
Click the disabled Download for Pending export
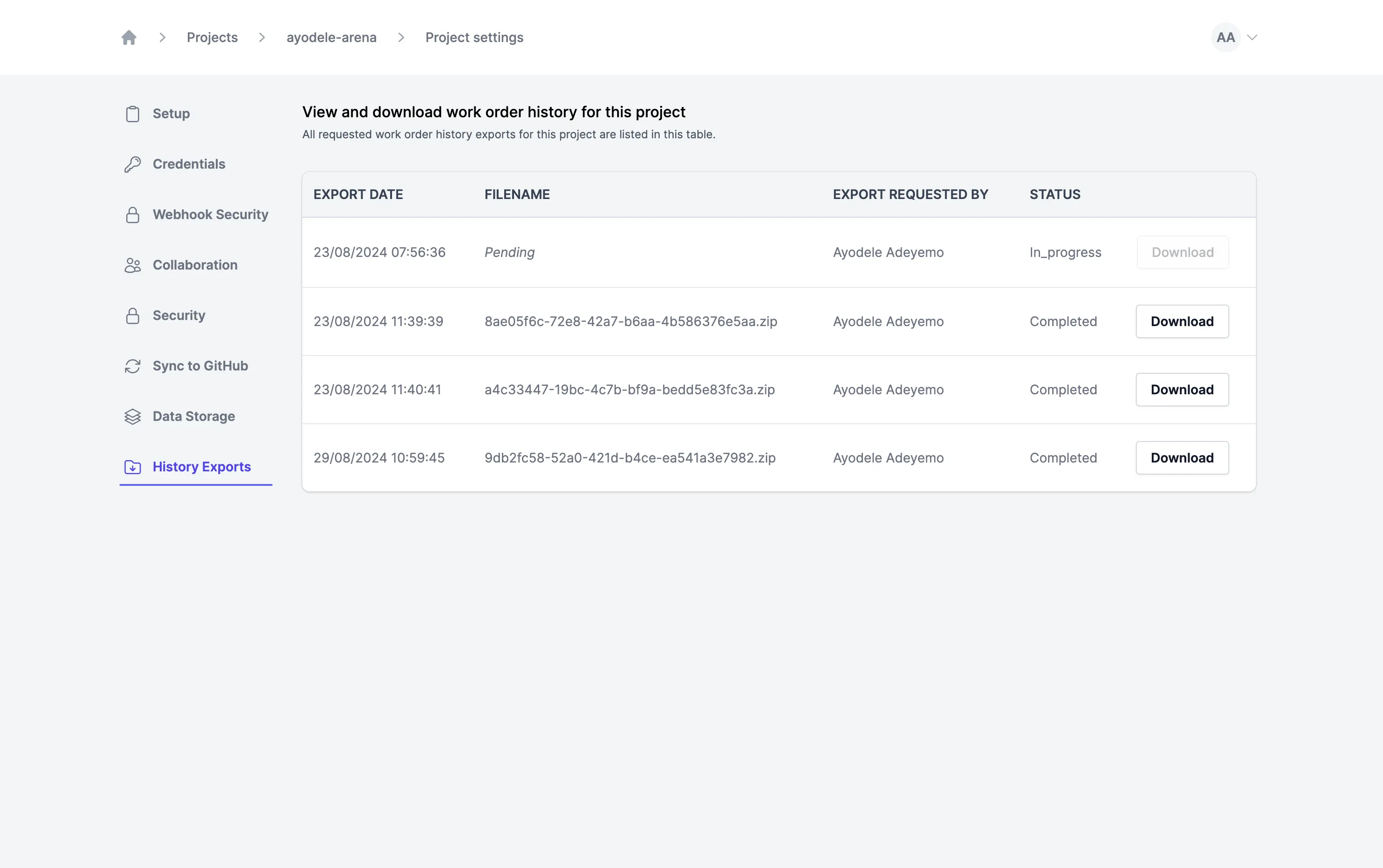tap(1183, 253)
